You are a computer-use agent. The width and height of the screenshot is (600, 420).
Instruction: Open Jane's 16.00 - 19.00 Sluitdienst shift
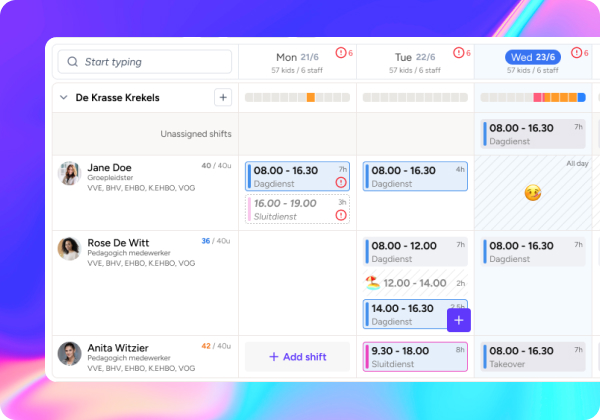click(x=297, y=209)
